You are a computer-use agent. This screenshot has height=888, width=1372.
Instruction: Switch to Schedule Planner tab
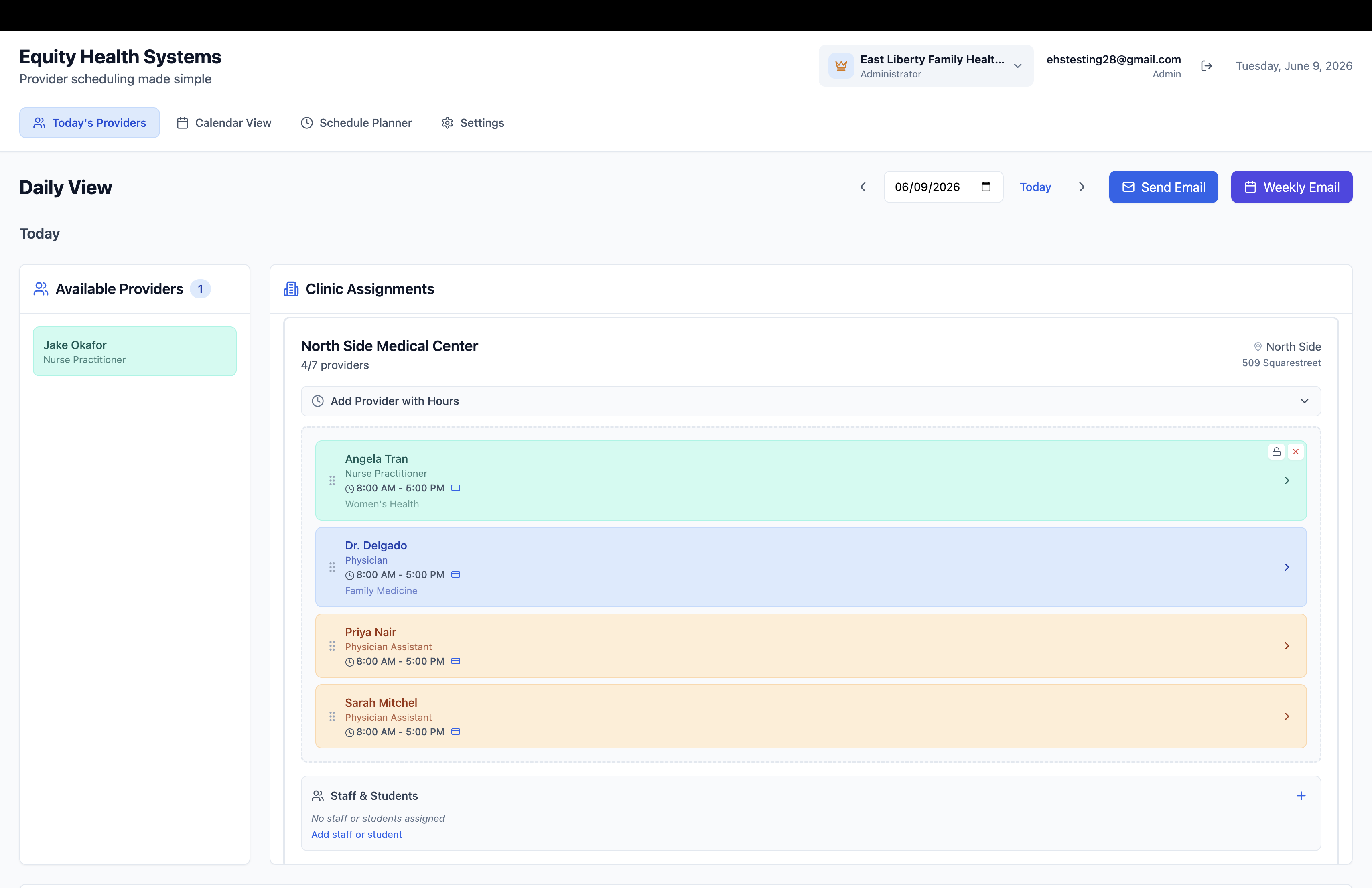pyautogui.click(x=356, y=123)
